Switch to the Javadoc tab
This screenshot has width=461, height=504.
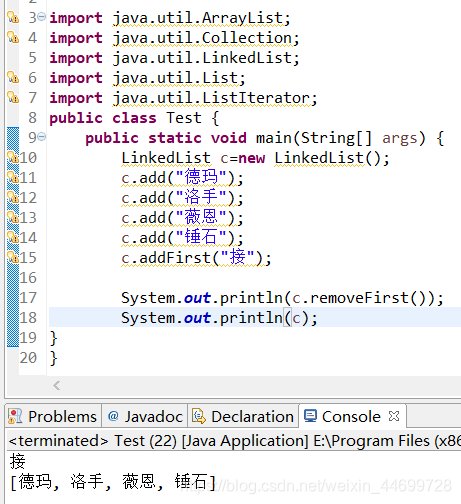145,416
